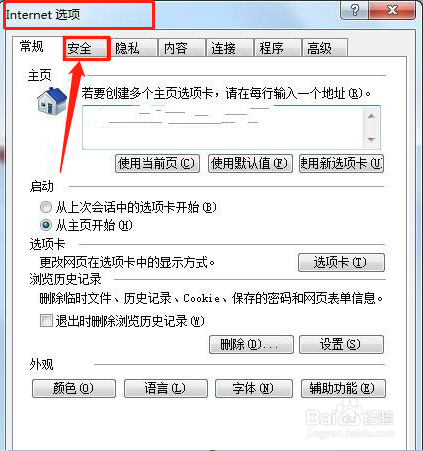
Task: Open the 隐私 tab
Action: (x=134, y=48)
